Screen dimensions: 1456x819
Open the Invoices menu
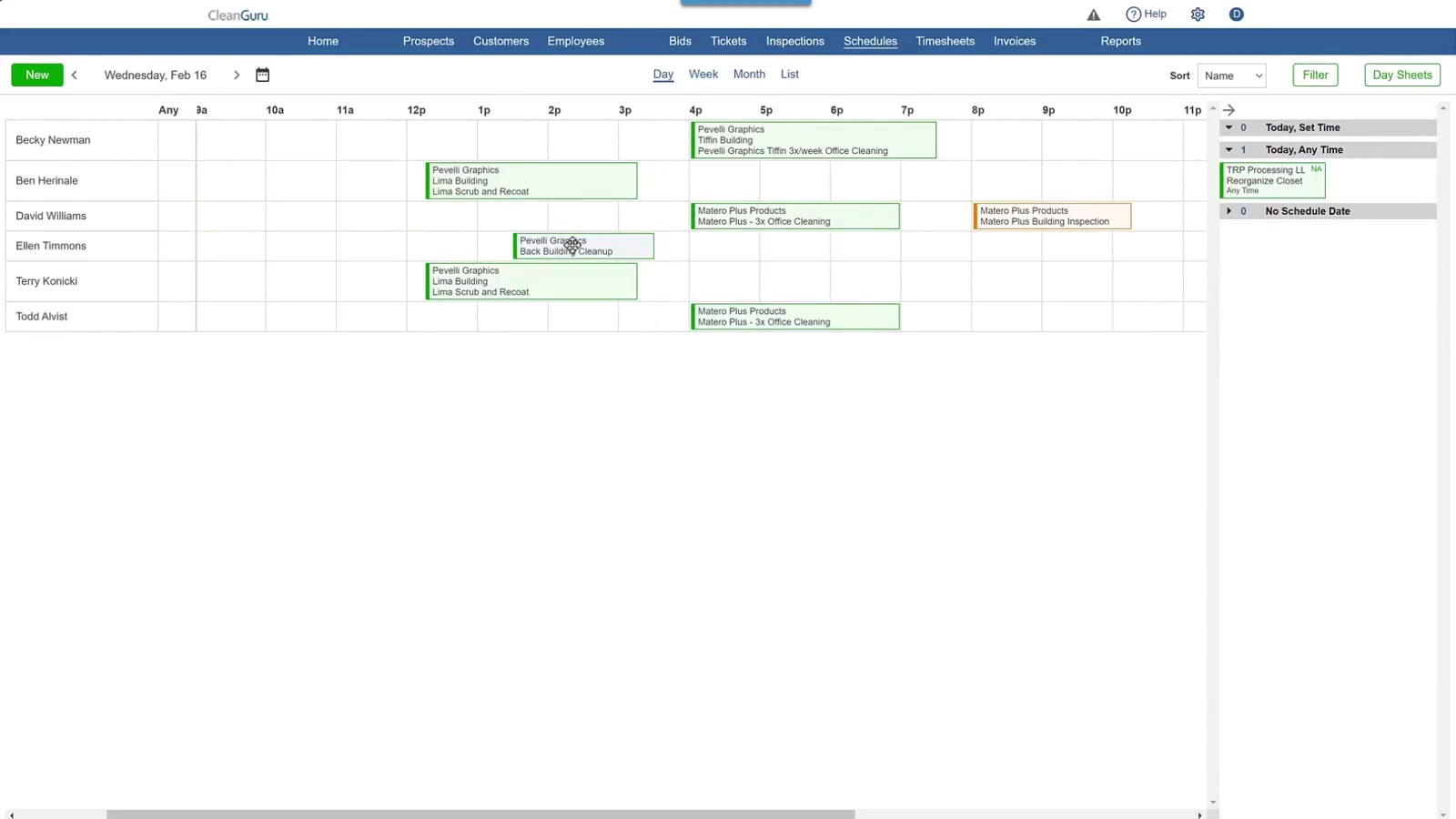[x=1015, y=41]
